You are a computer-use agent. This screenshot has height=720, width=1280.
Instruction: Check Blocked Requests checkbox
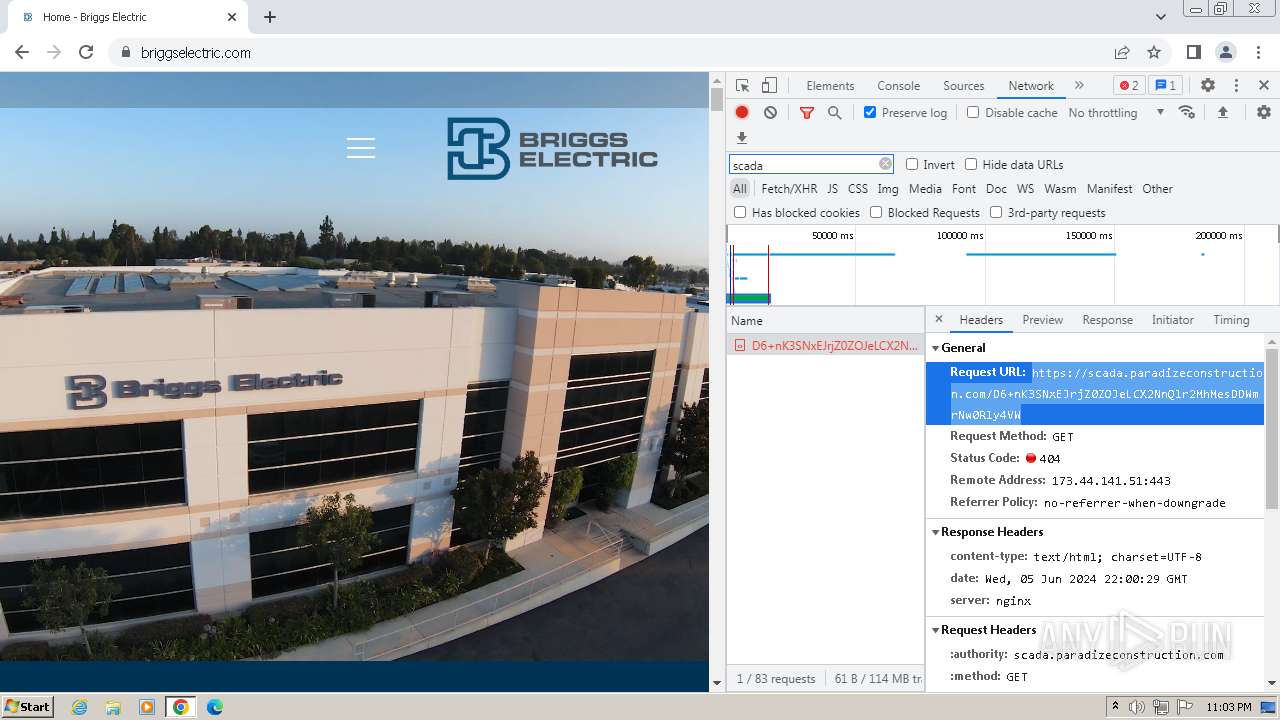click(876, 212)
